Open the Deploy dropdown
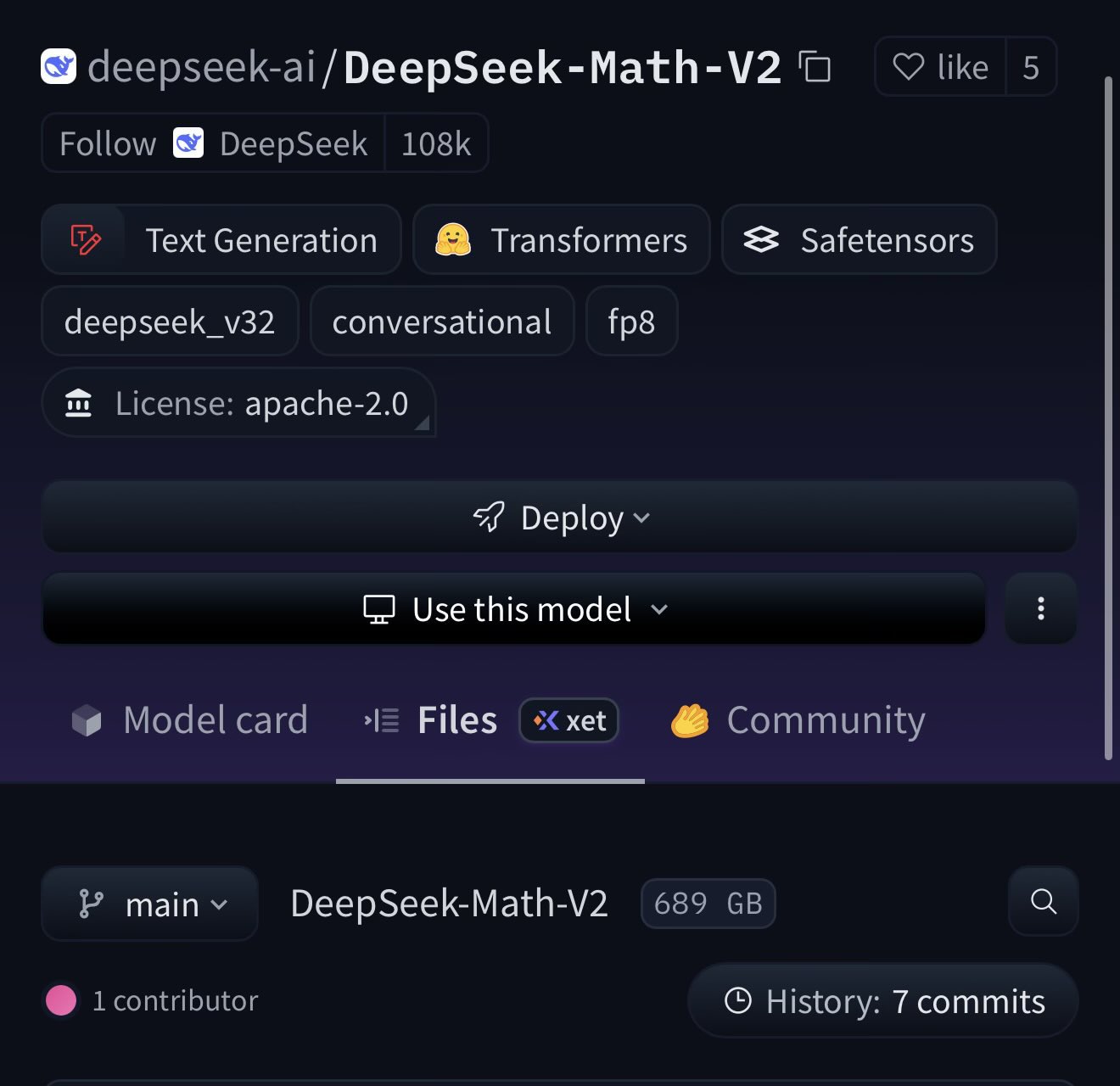 coord(560,518)
